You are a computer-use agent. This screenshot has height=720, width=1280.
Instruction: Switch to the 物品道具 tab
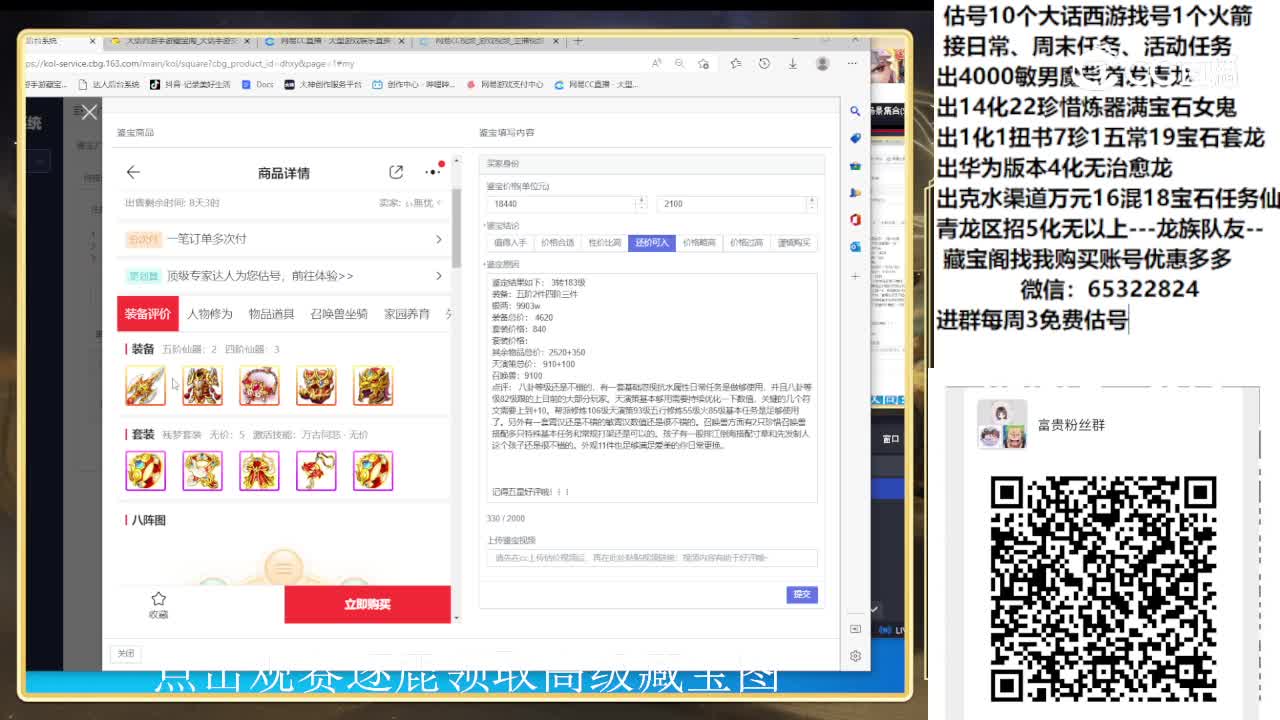[271, 314]
